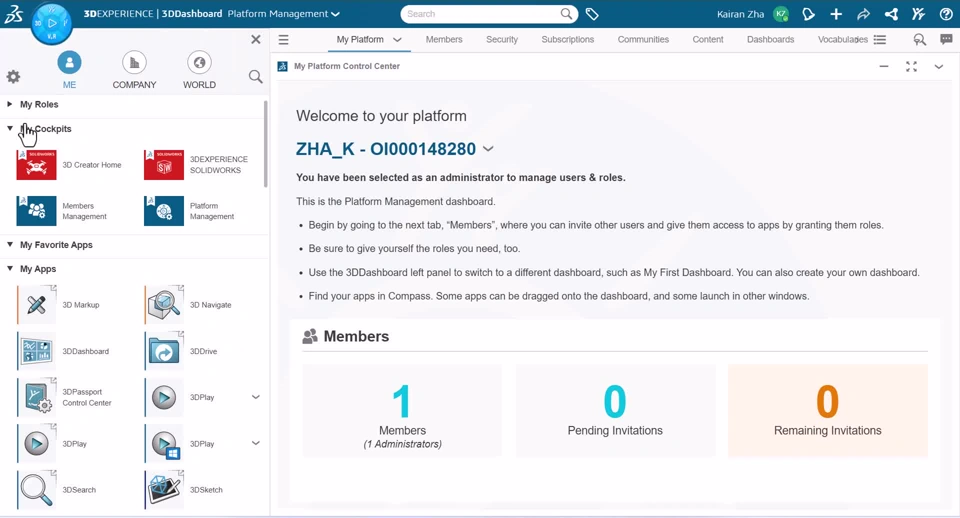Click the search magnifier in top bar

click(567, 13)
